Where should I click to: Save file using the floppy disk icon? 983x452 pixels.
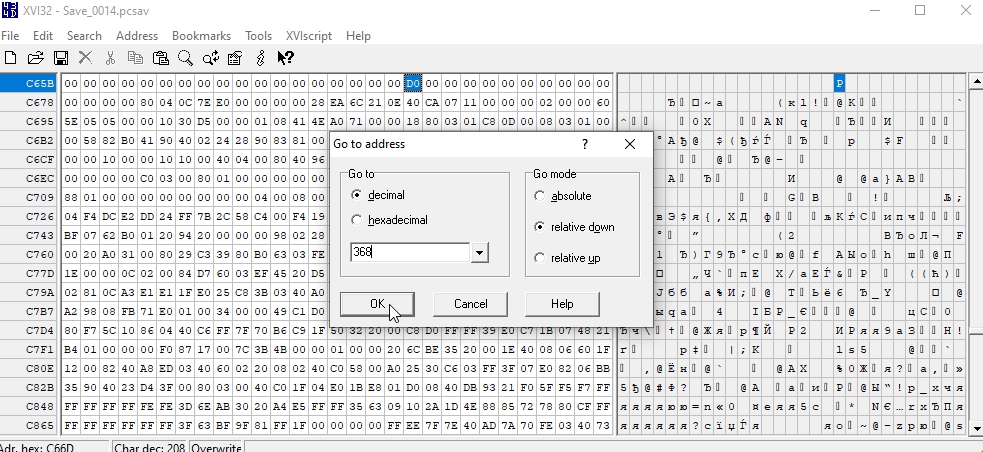point(61,58)
